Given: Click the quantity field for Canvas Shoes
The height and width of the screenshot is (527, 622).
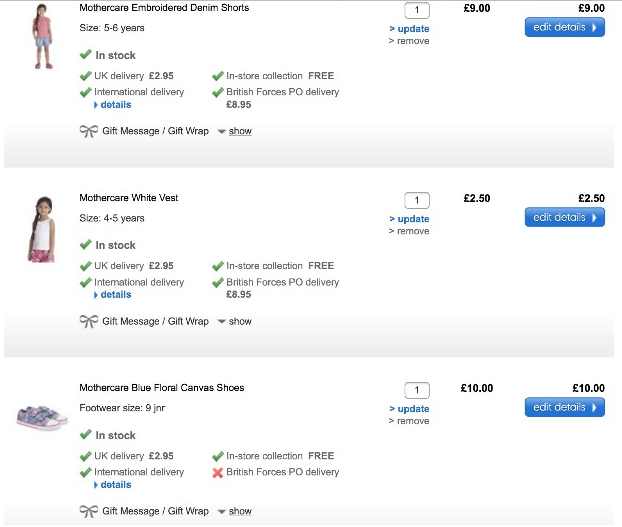Looking at the screenshot, I should 417,390.
